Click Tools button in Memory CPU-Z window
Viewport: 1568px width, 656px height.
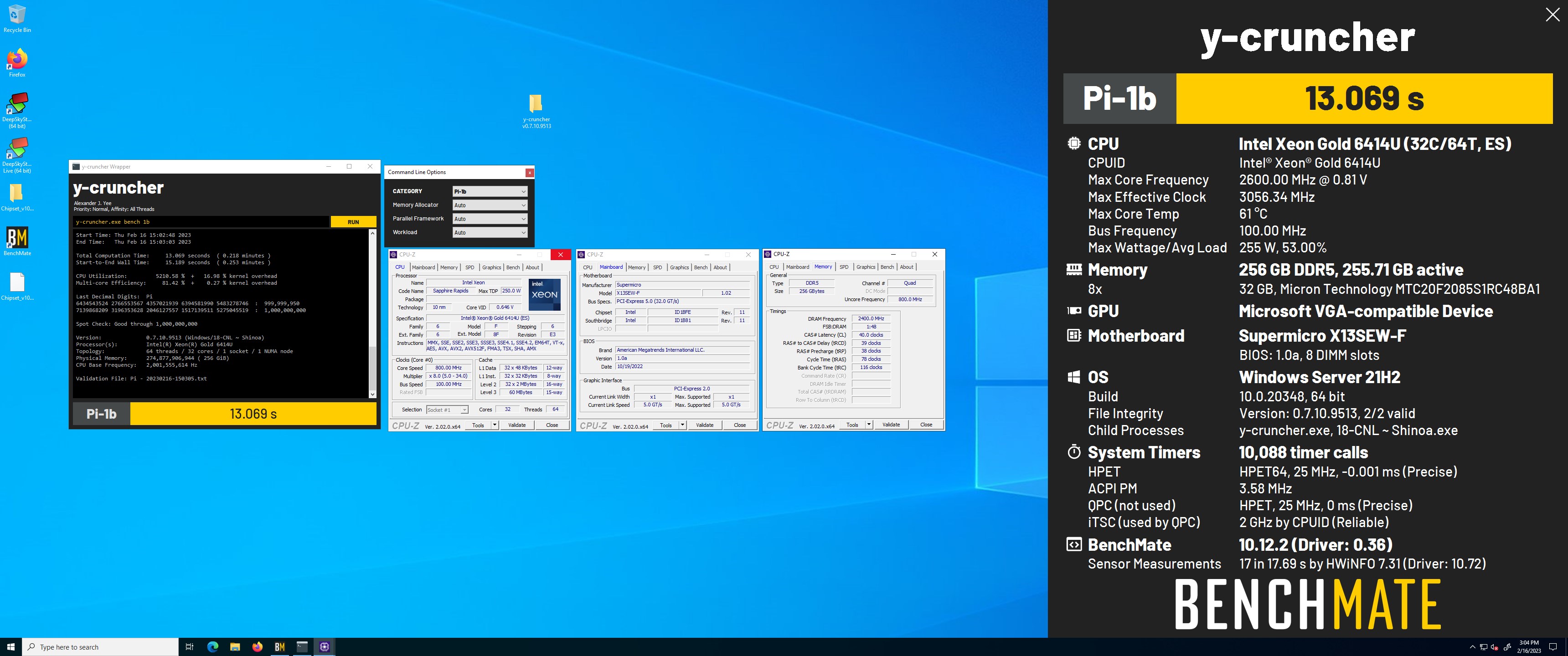coord(852,425)
